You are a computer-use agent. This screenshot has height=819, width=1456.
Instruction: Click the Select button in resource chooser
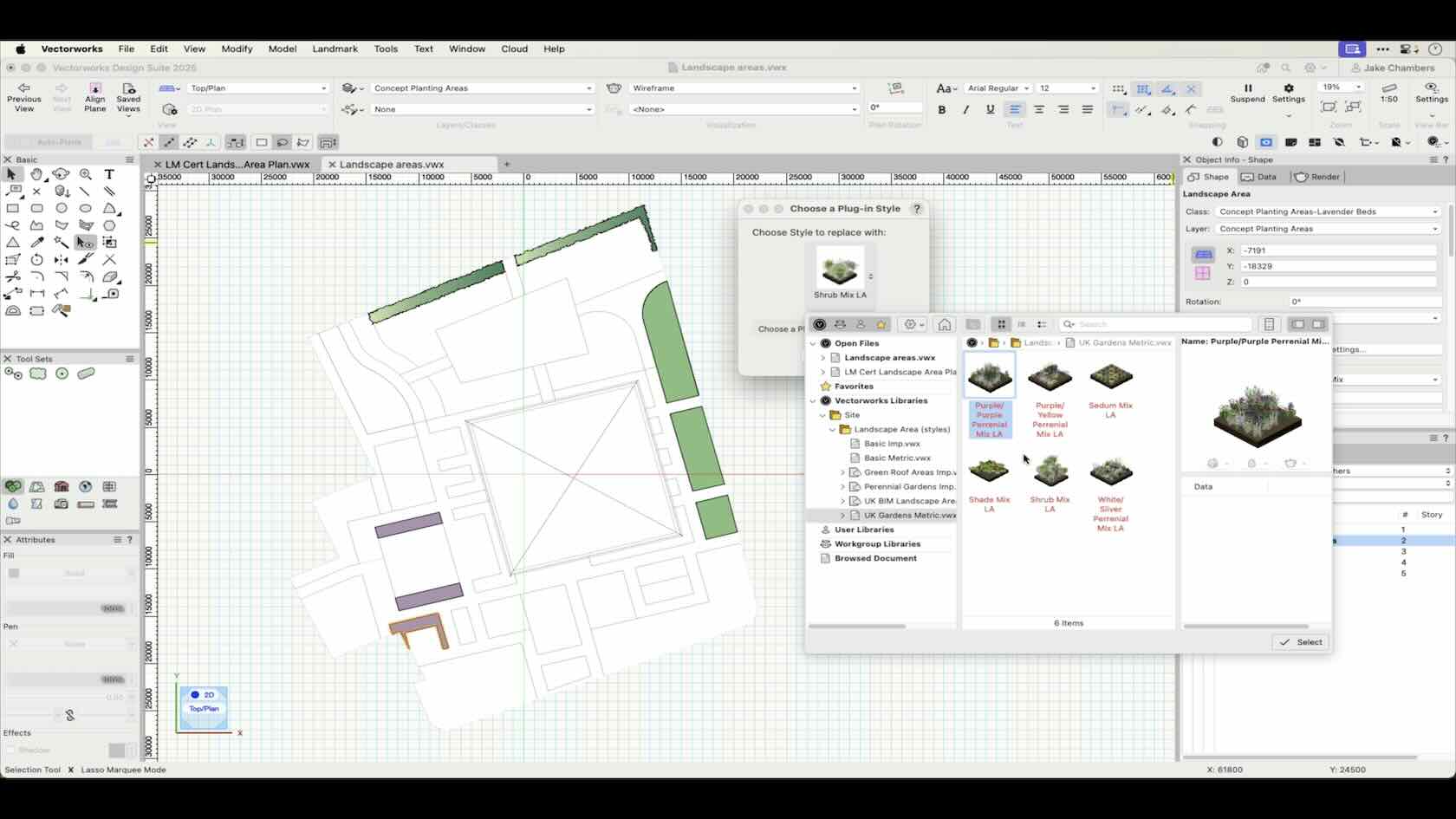[1300, 642]
